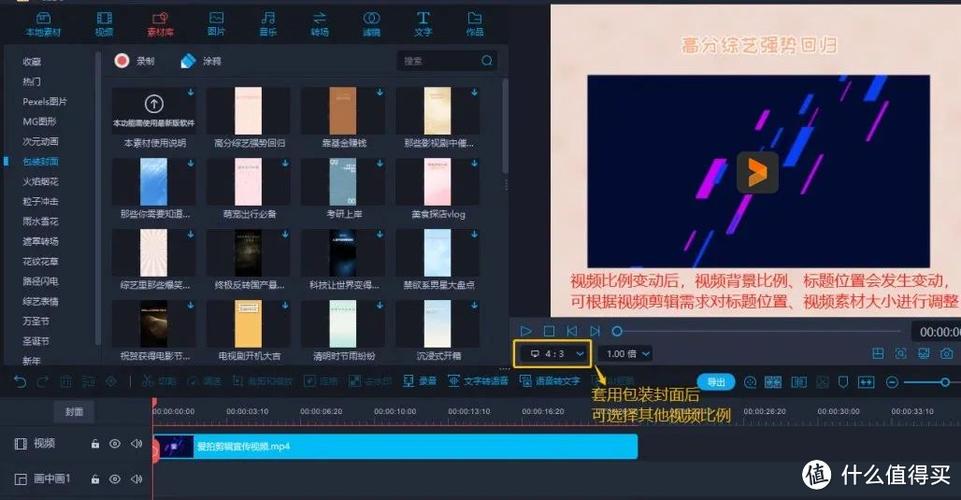Click the timeline zoom slider handle
961x500 pixels.
(x=945, y=382)
